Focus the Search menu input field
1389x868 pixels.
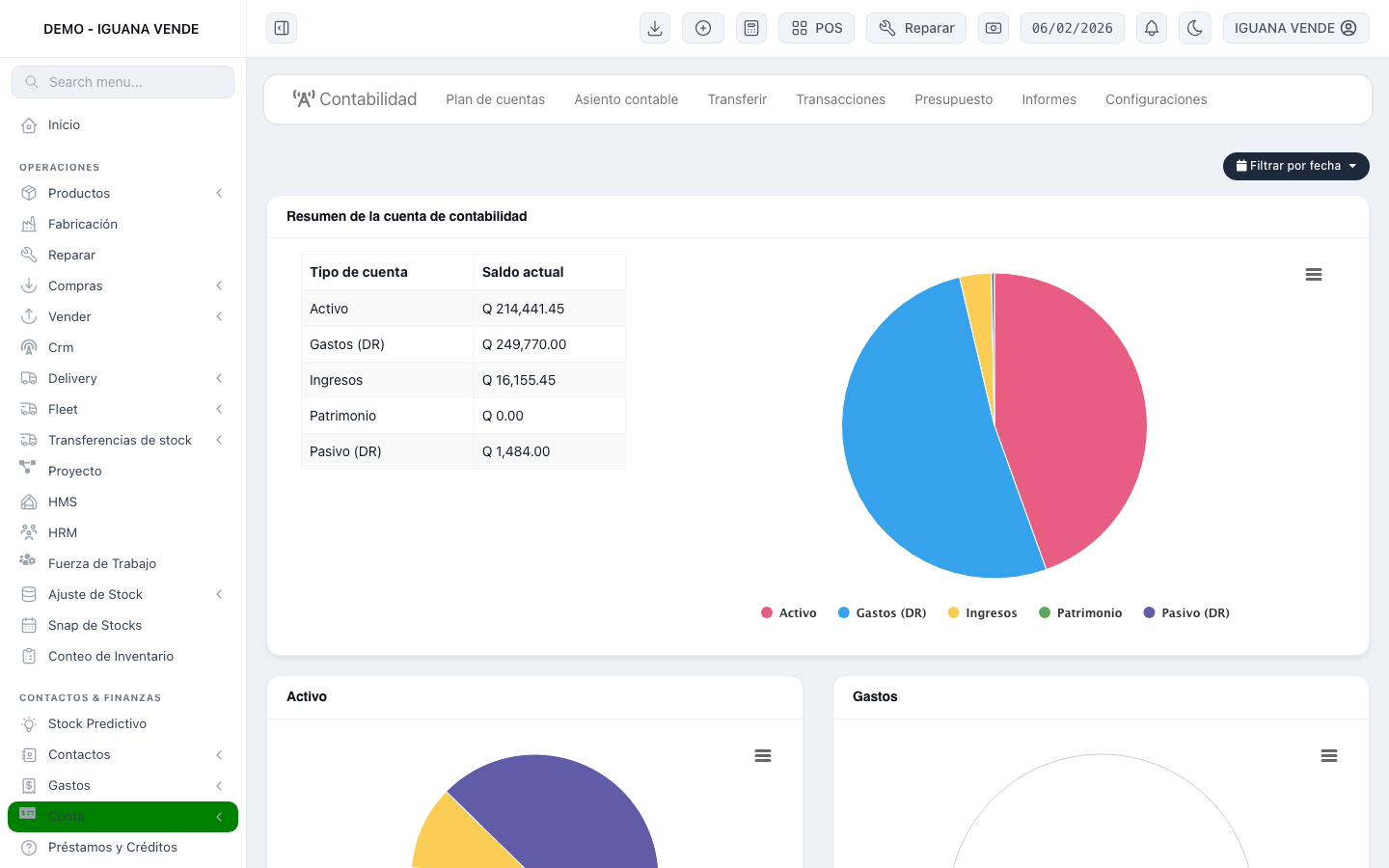(x=123, y=82)
